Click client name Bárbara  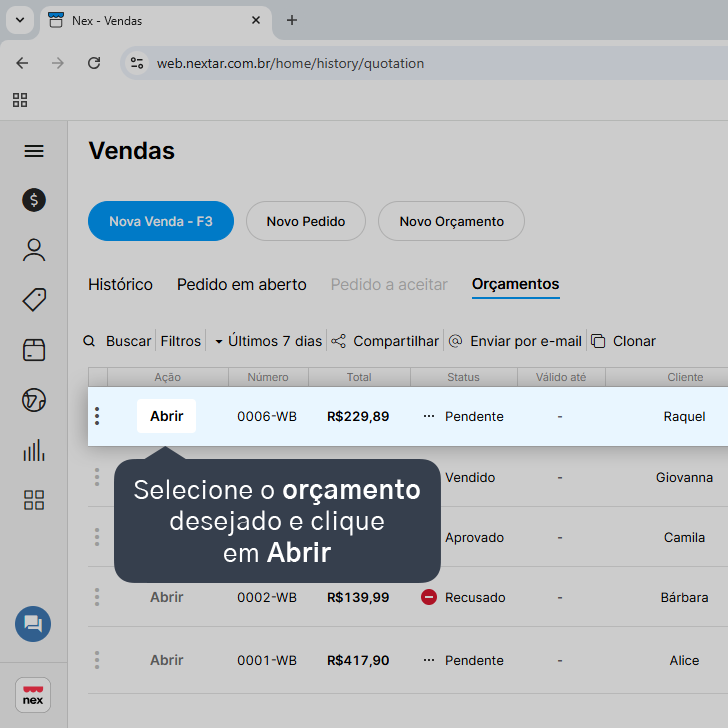tap(684, 598)
